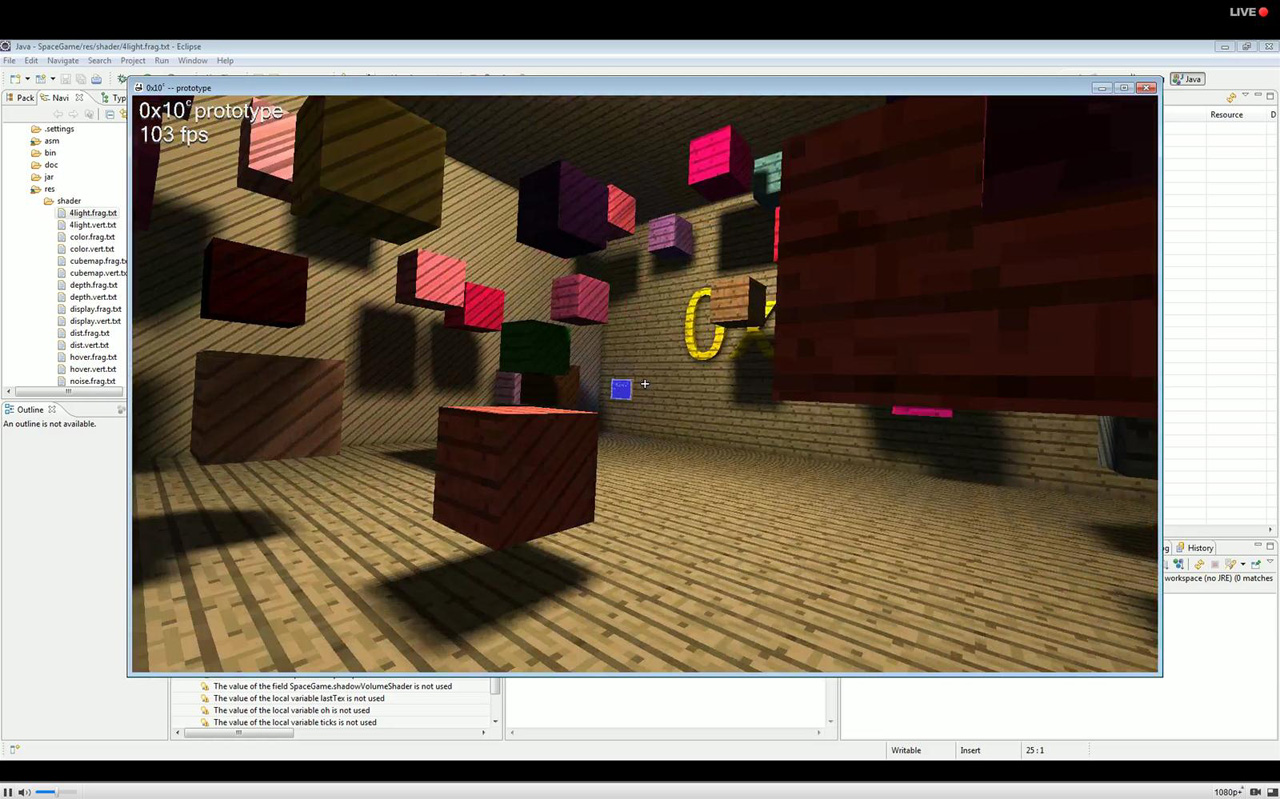Viewport: 1280px width, 799px height.
Task: Pause the video stream
Action: (9, 792)
